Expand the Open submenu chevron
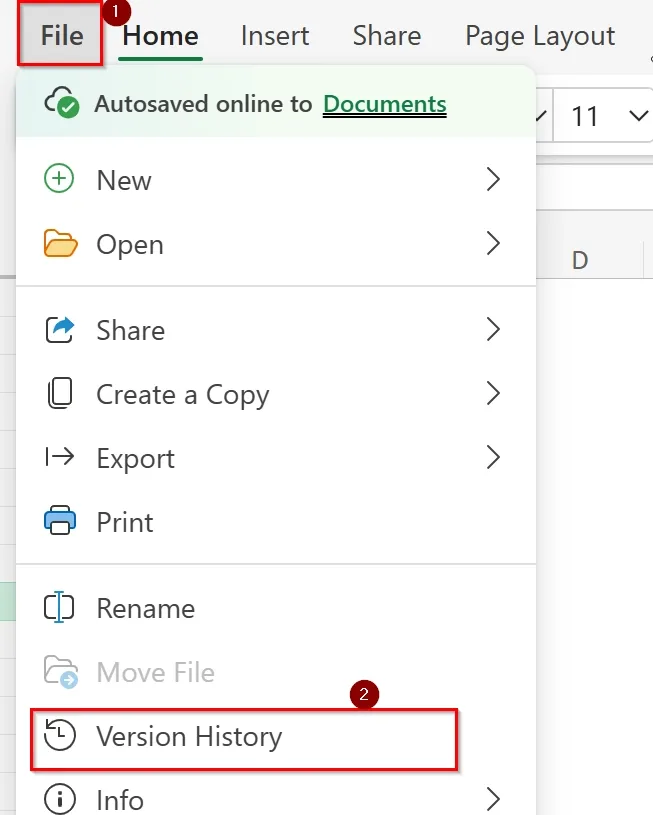Image resolution: width=653 pixels, height=815 pixels. 493,243
